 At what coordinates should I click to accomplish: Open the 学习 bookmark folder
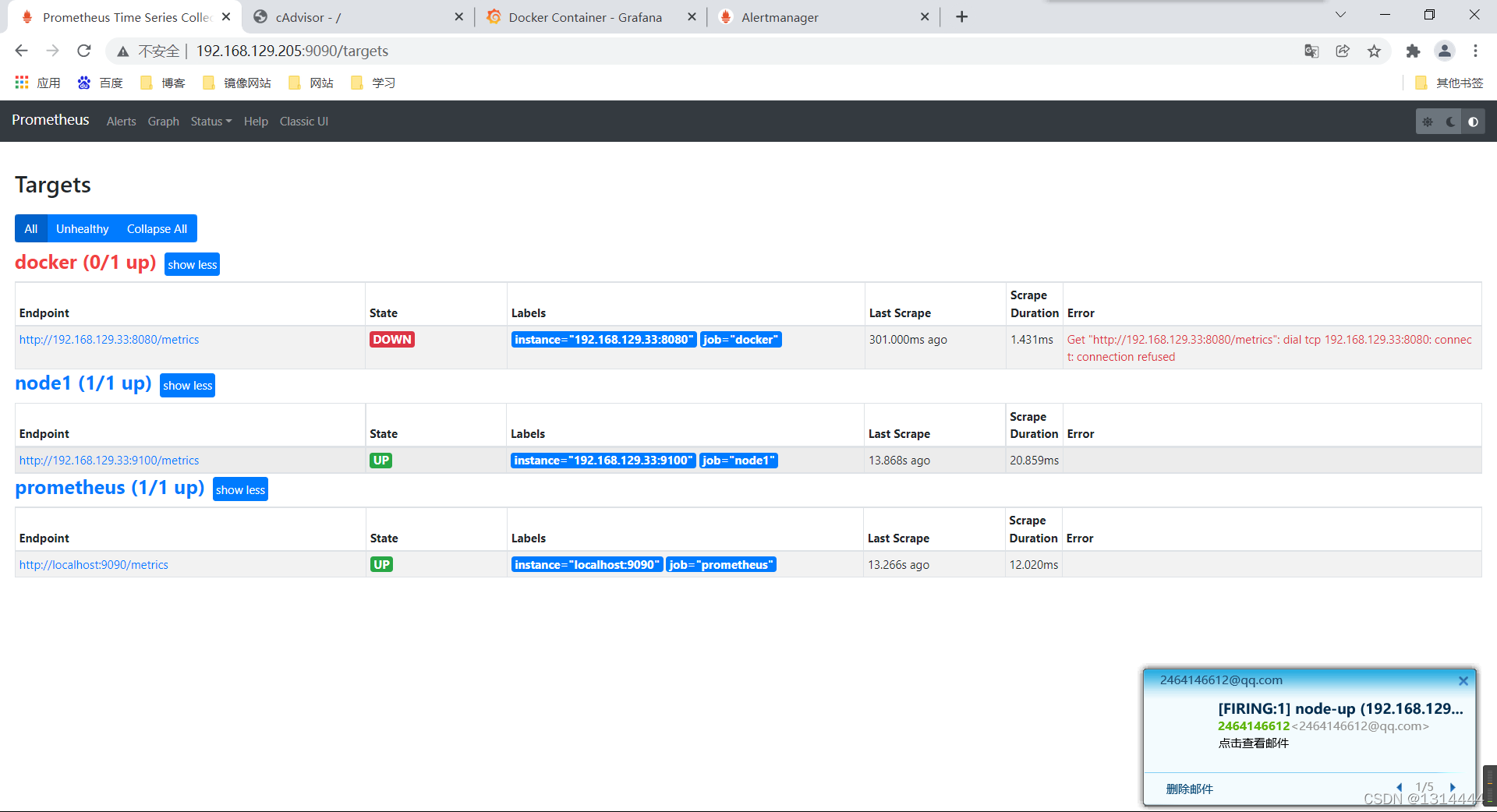(373, 83)
